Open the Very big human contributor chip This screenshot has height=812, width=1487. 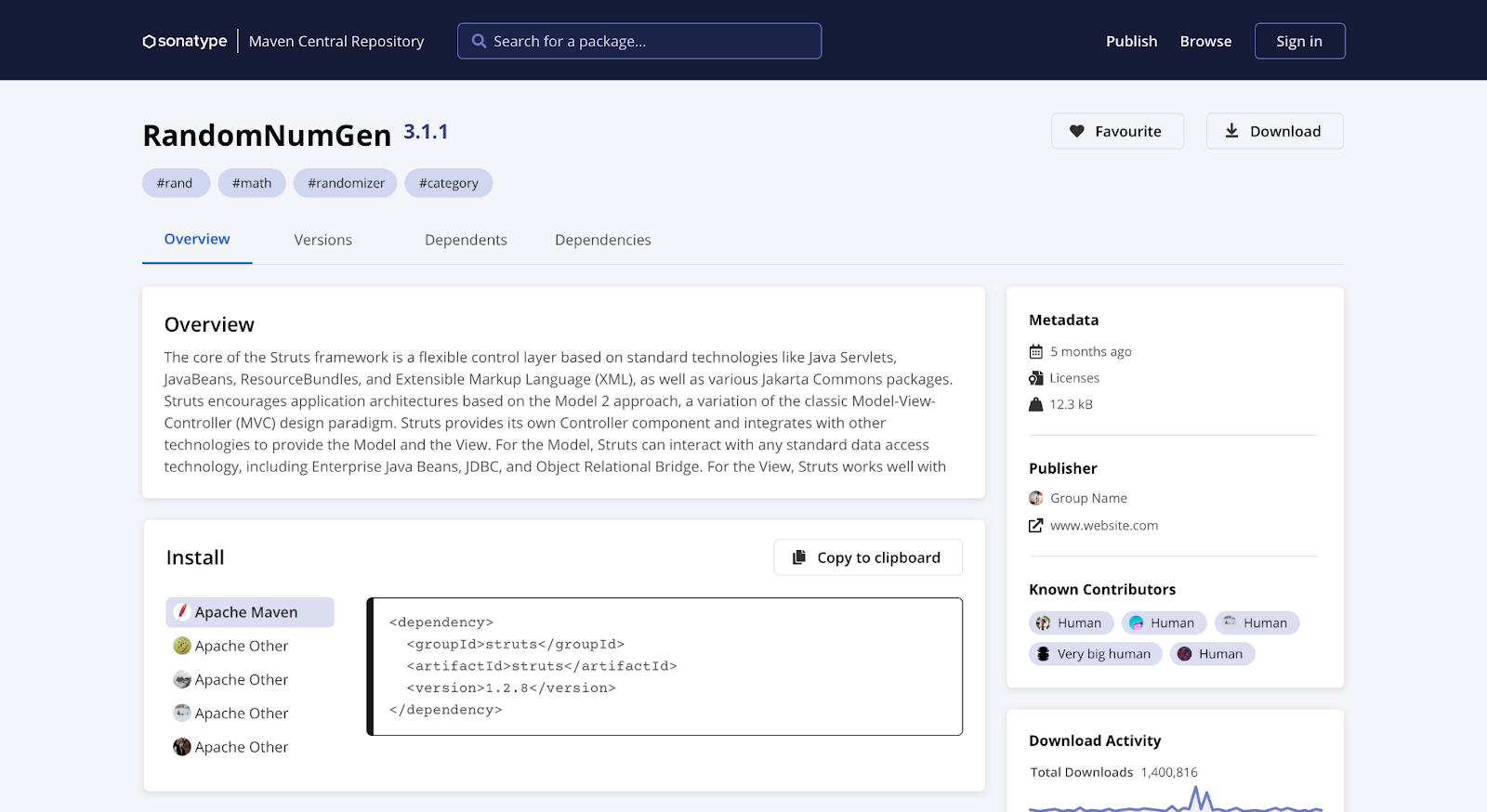pyautogui.click(x=1095, y=654)
